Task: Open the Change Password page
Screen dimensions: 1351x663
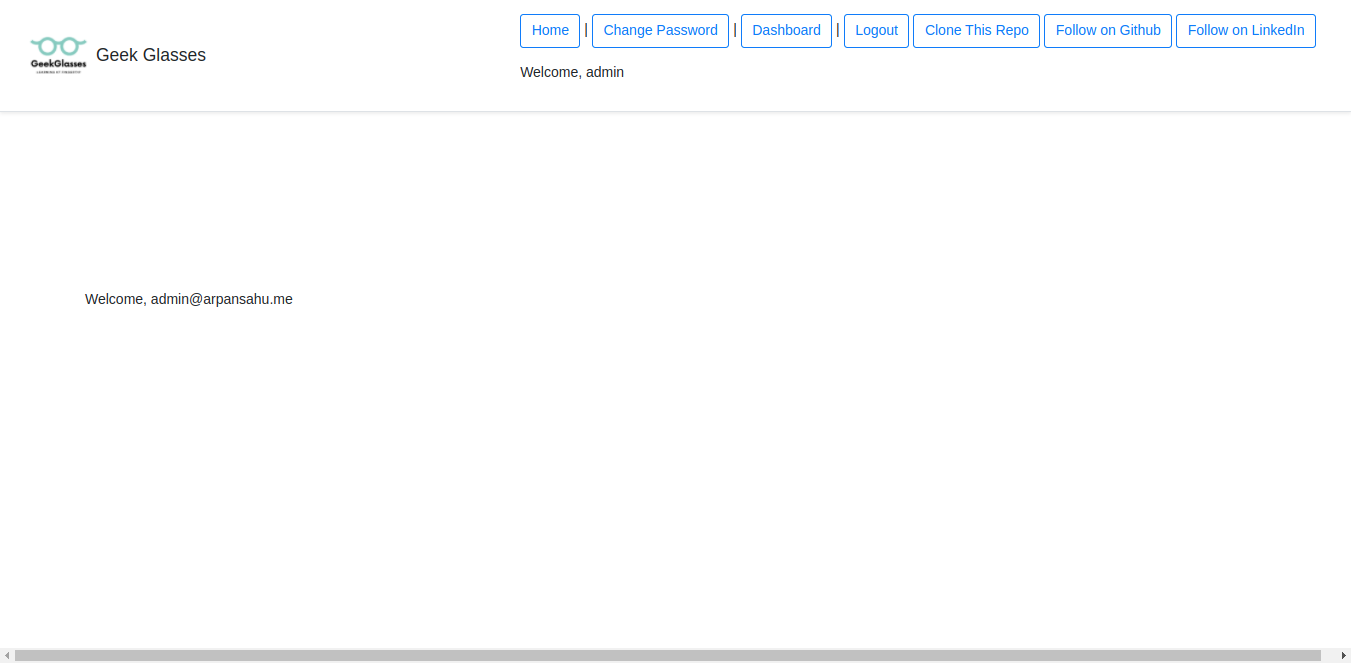Action: pos(660,31)
